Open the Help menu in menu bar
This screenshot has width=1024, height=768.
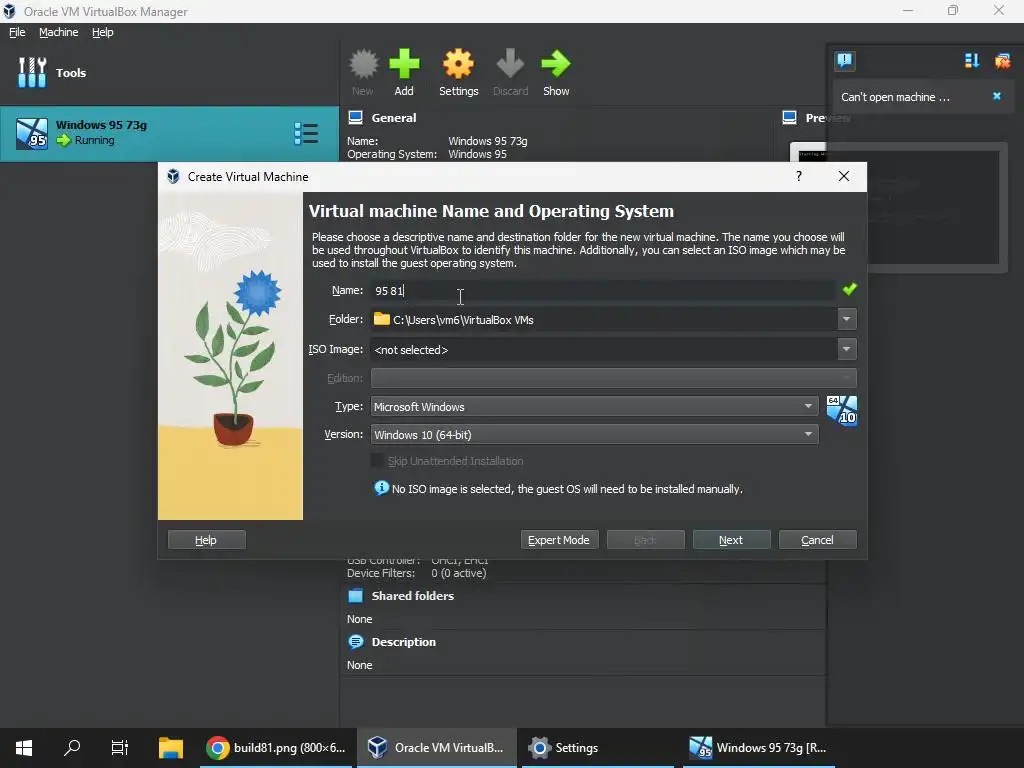tap(103, 32)
